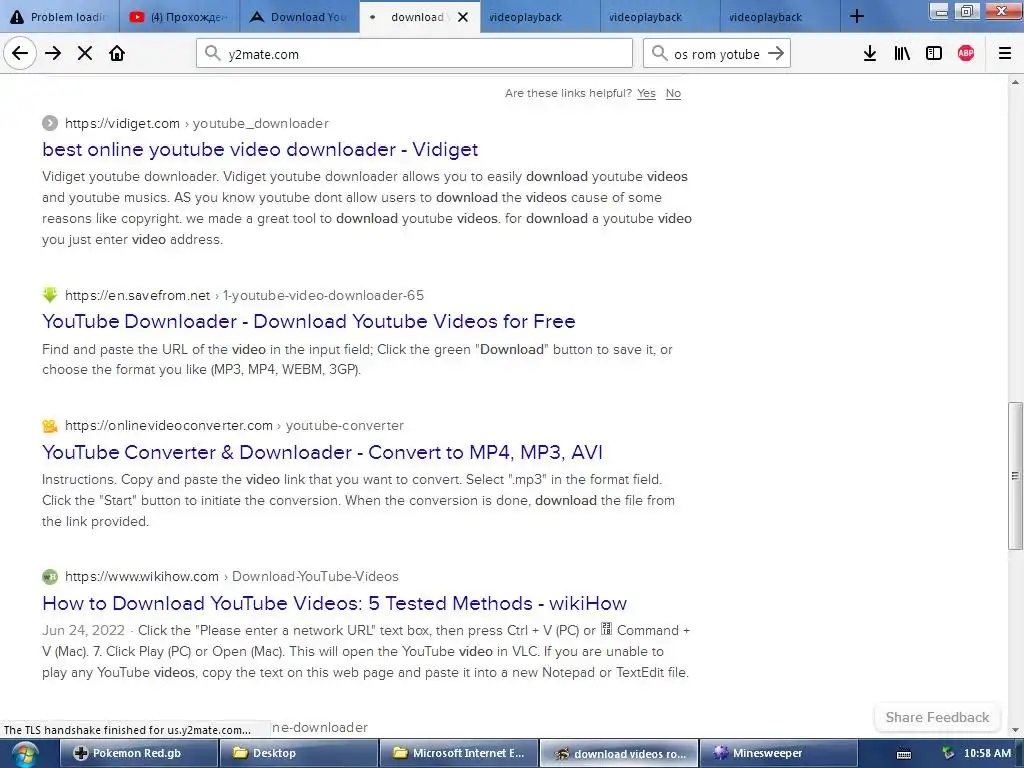Click the https://onlinevideoconverter.com URL text
Viewport: 1024px width, 768px height.
click(168, 425)
